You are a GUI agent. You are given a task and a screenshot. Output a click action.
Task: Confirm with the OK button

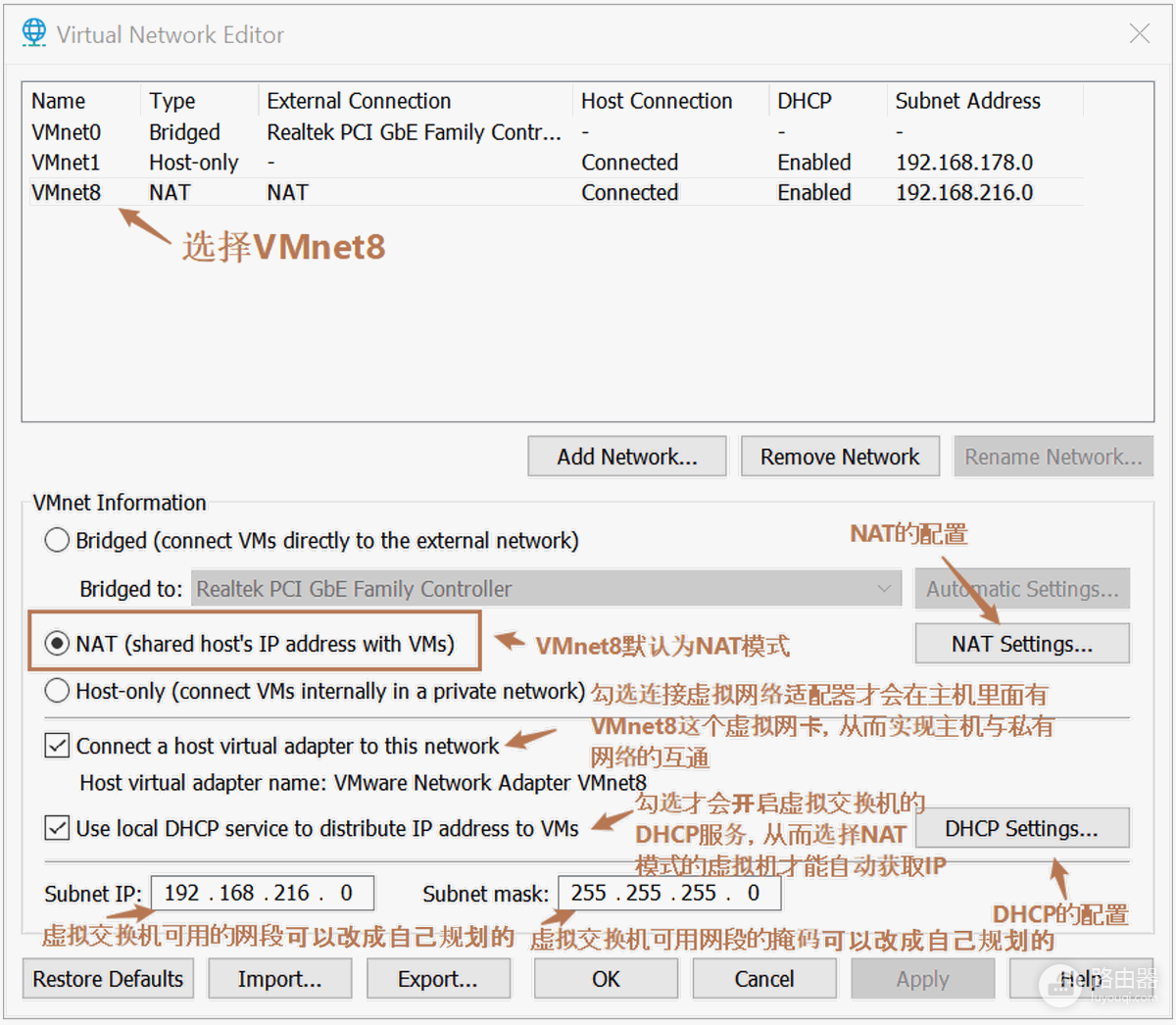(606, 979)
